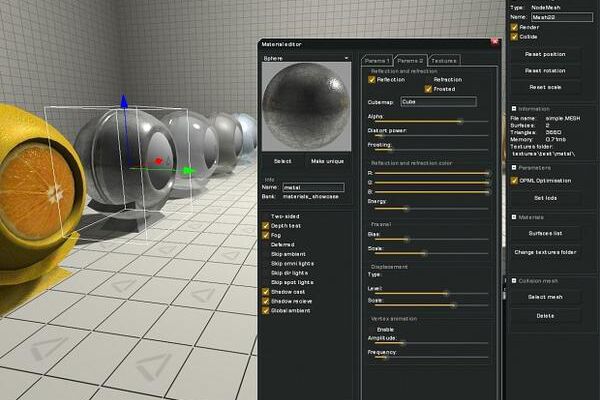Click the Reset scale button
Viewport: 600px width, 400px height.
pos(545,87)
